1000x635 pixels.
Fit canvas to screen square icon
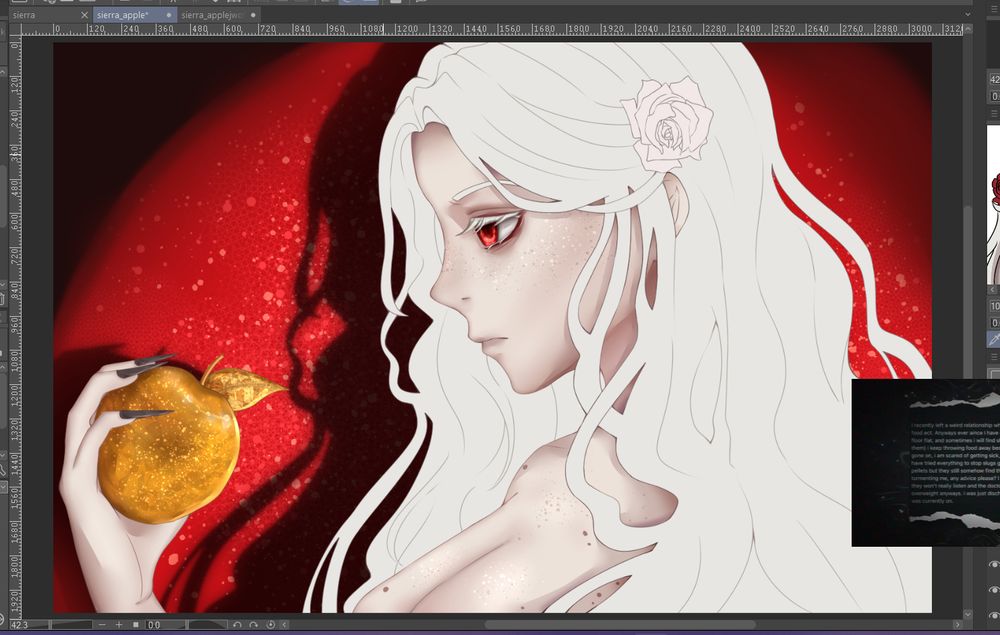[135, 625]
